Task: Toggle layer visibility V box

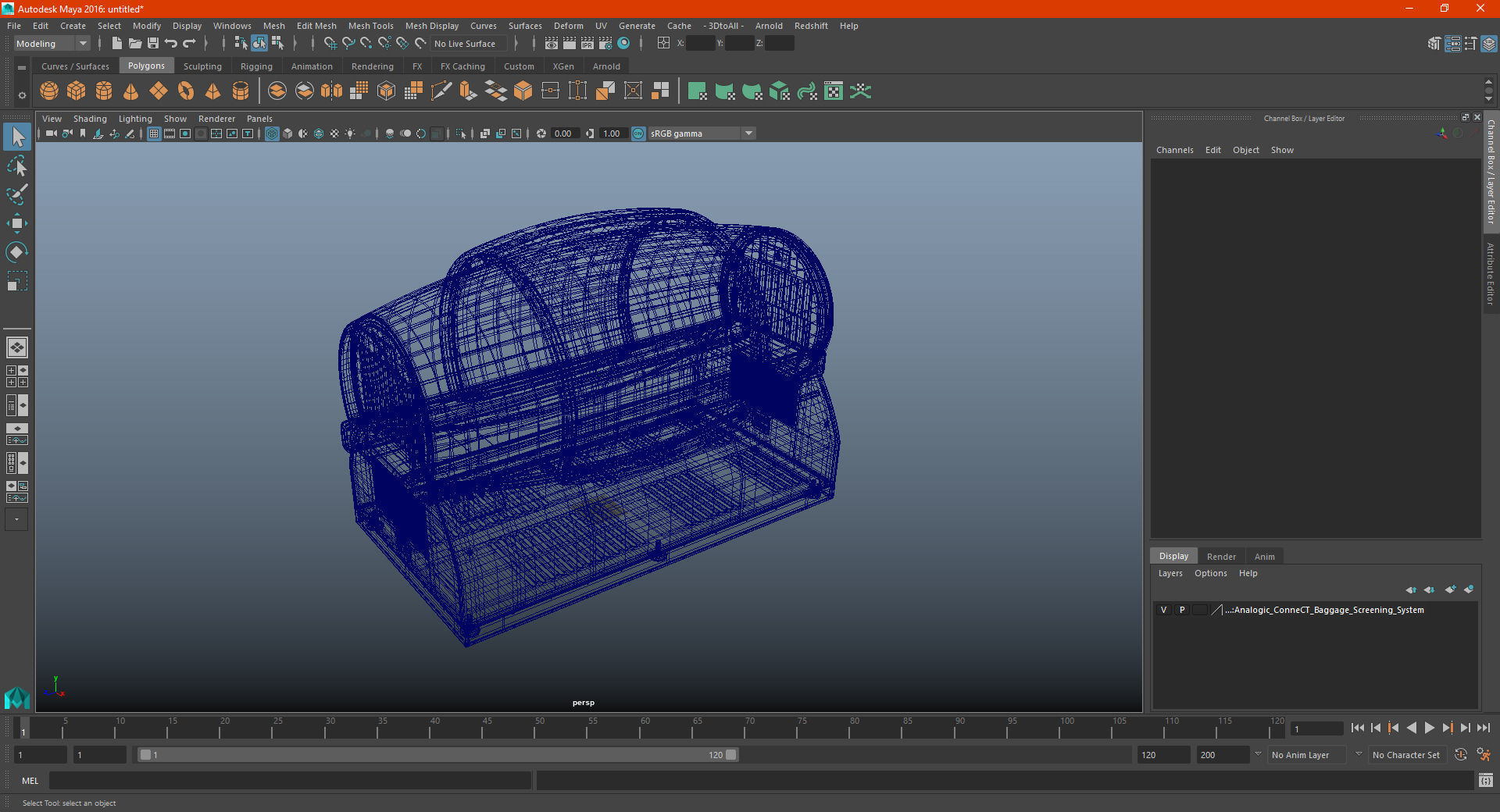Action: pos(1163,610)
